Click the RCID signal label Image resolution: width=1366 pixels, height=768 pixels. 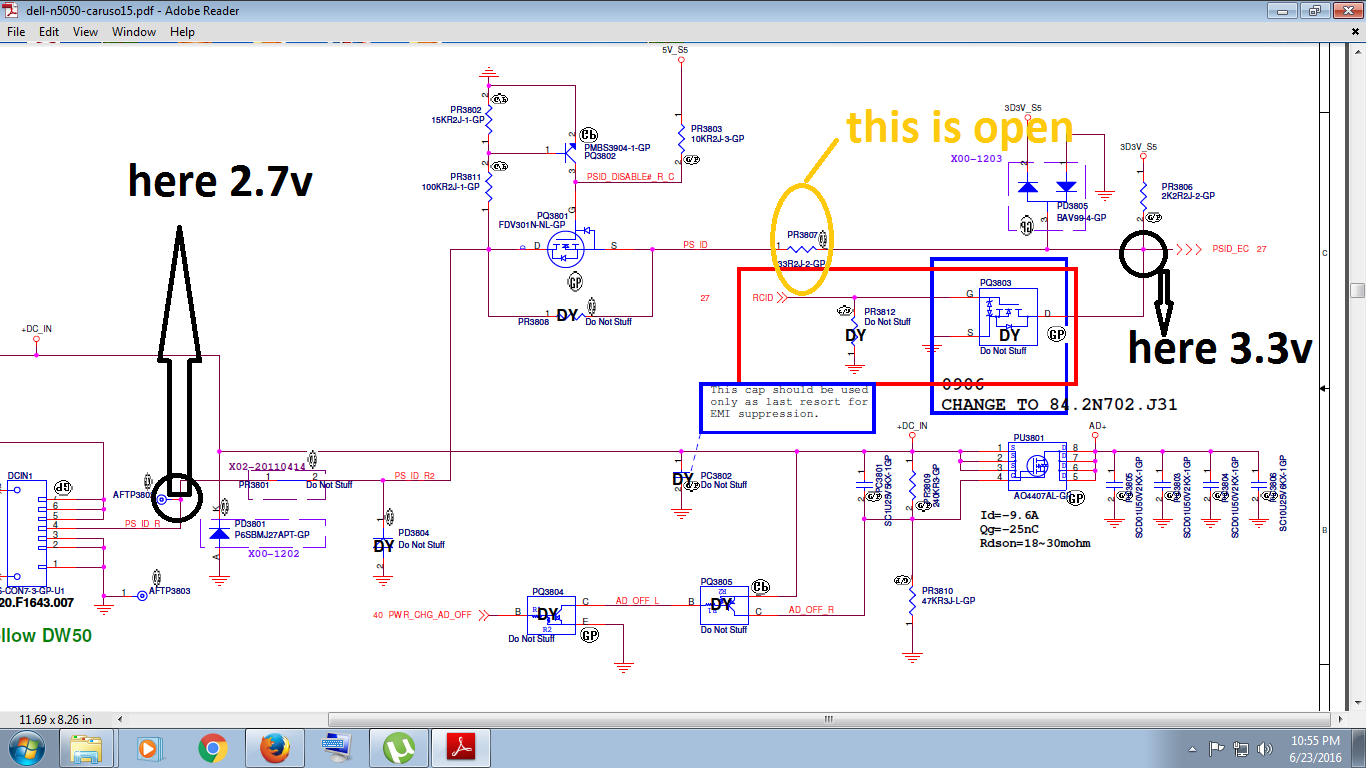[763, 297]
